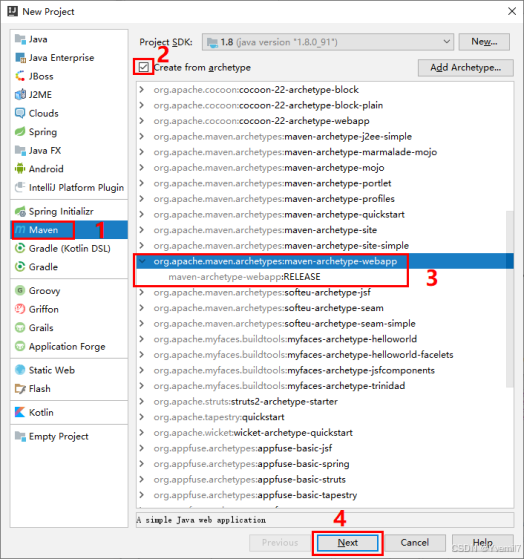Select the JBoss icon in sidebar
This screenshot has height=560, width=525.
[x=20, y=76]
